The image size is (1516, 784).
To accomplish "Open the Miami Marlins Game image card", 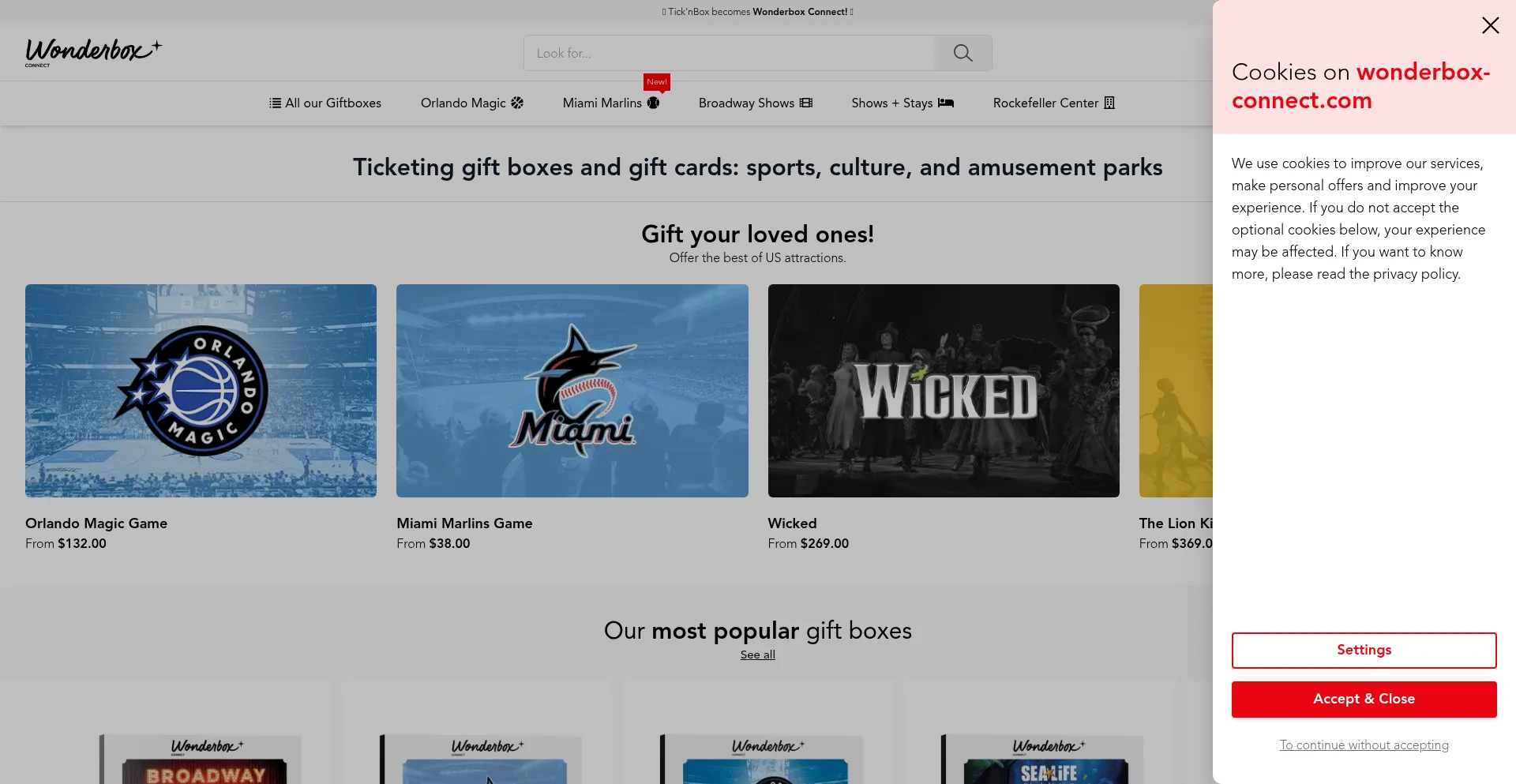I will tap(572, 391).
